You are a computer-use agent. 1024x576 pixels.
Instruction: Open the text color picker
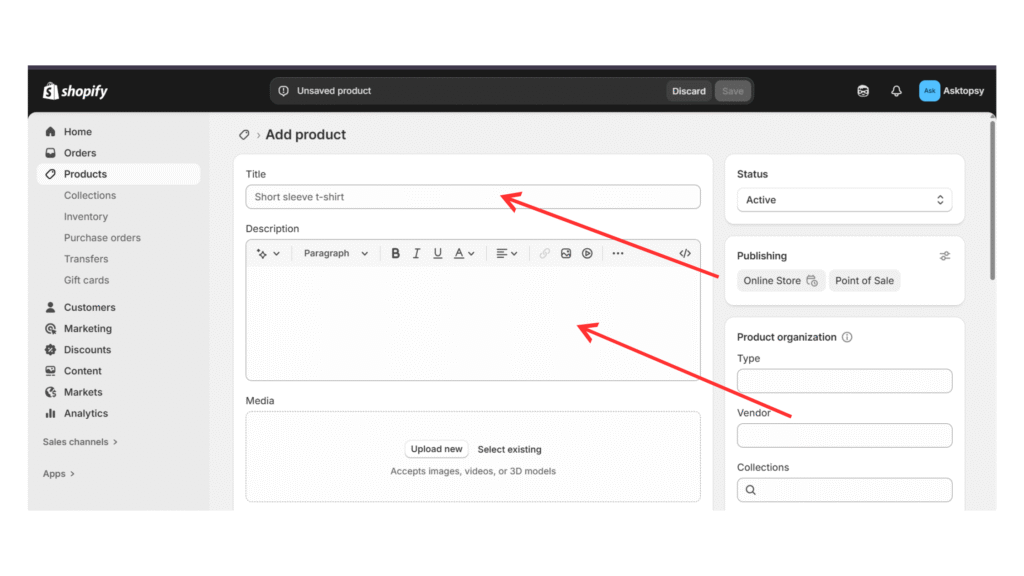tap(463, 254)
